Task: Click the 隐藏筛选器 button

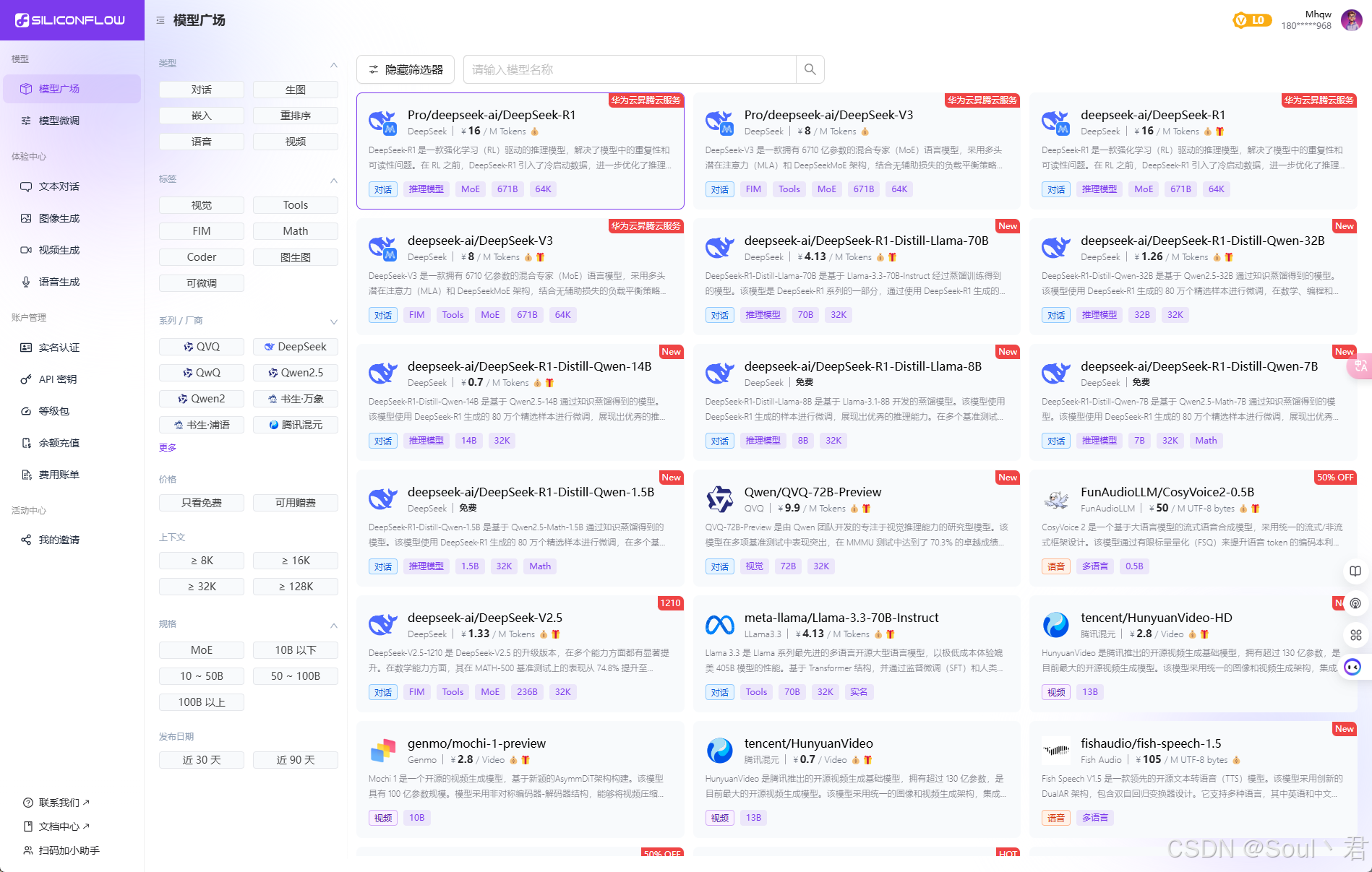Action: coord(406,69)
